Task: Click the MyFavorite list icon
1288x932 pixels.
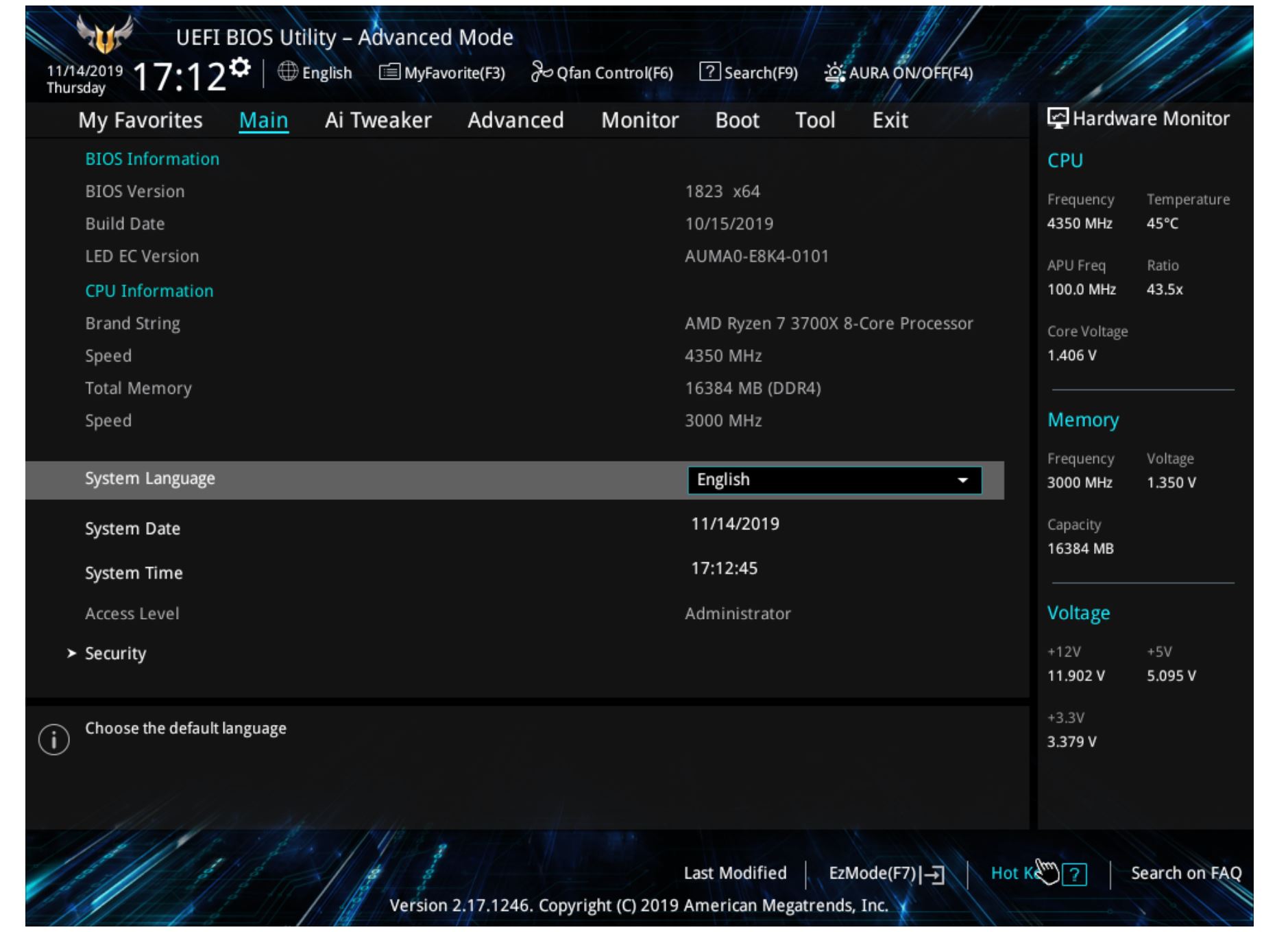Action: click(x=389, y=72)
